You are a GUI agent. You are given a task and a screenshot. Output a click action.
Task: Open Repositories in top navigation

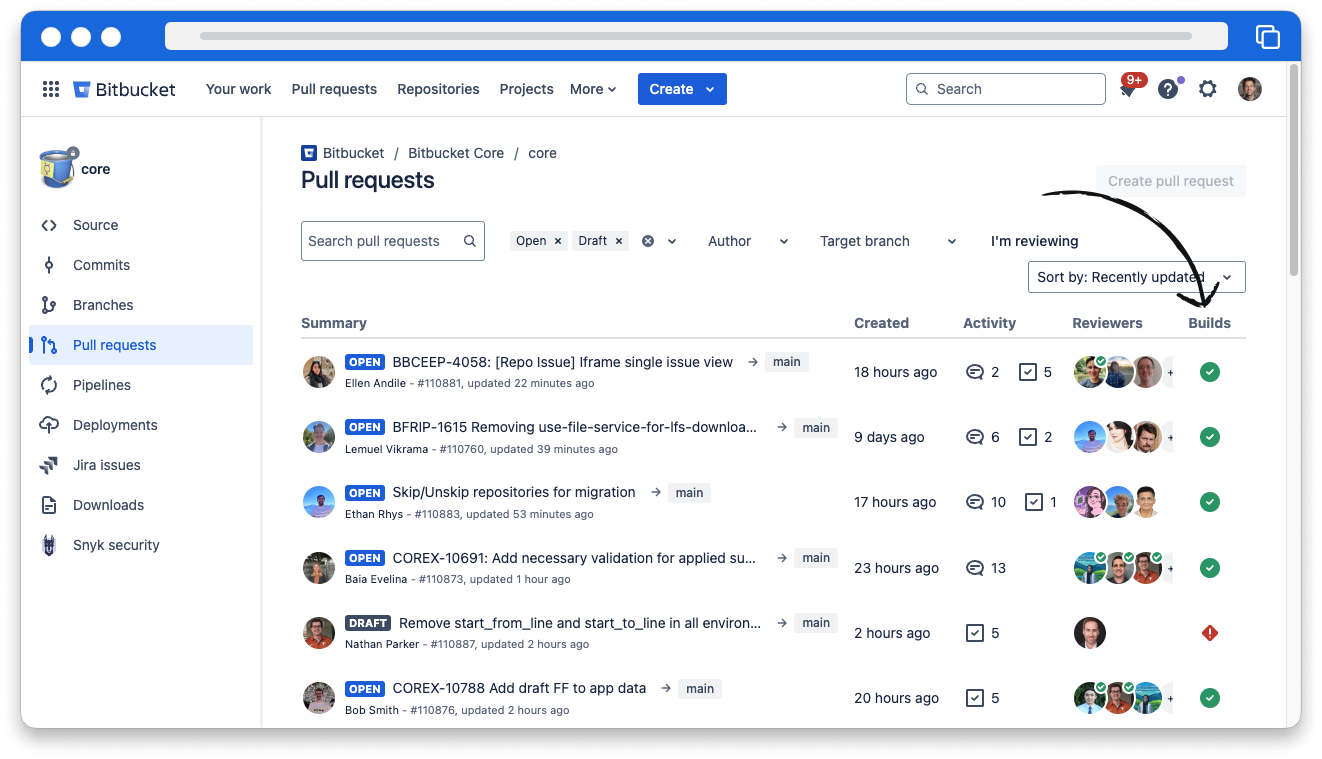438,89
